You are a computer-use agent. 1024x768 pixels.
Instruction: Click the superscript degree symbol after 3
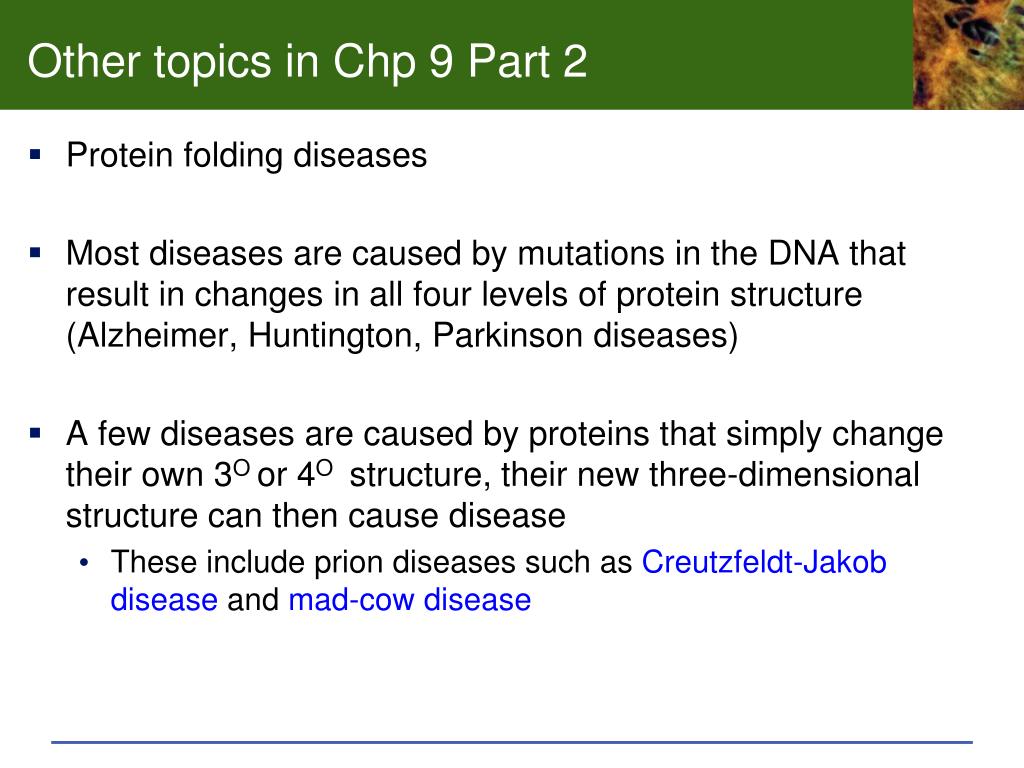pyautogui.click(x=242, y=468)
